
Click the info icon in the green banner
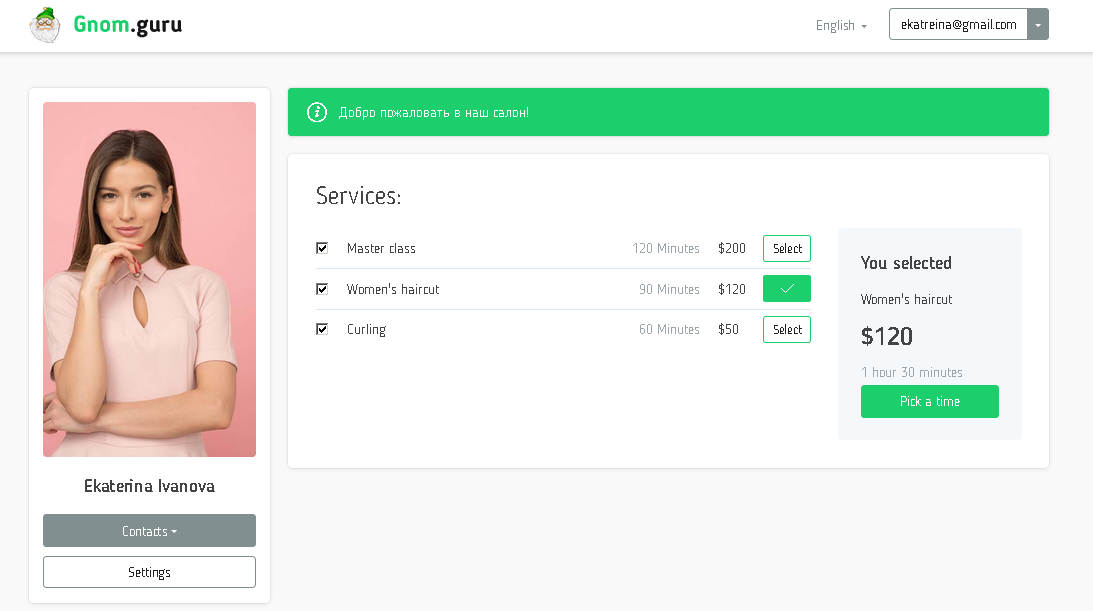pos(317,112)
